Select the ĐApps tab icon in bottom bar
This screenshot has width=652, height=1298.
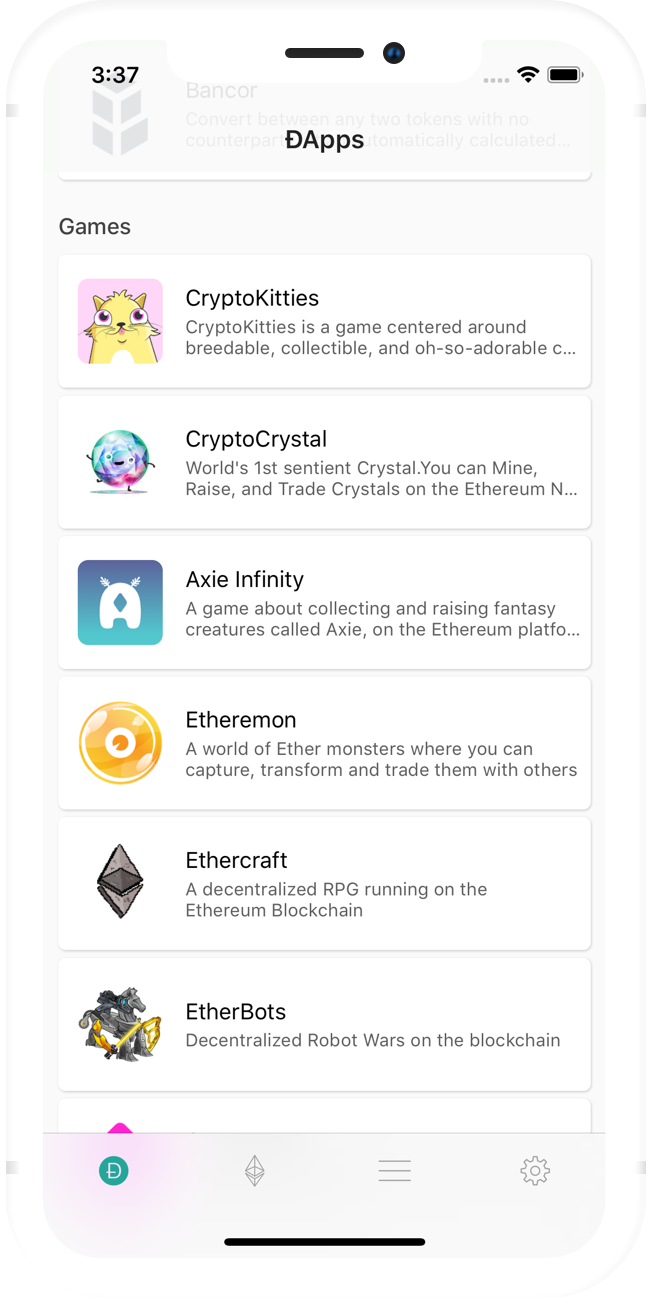(x=114, y=1170)
